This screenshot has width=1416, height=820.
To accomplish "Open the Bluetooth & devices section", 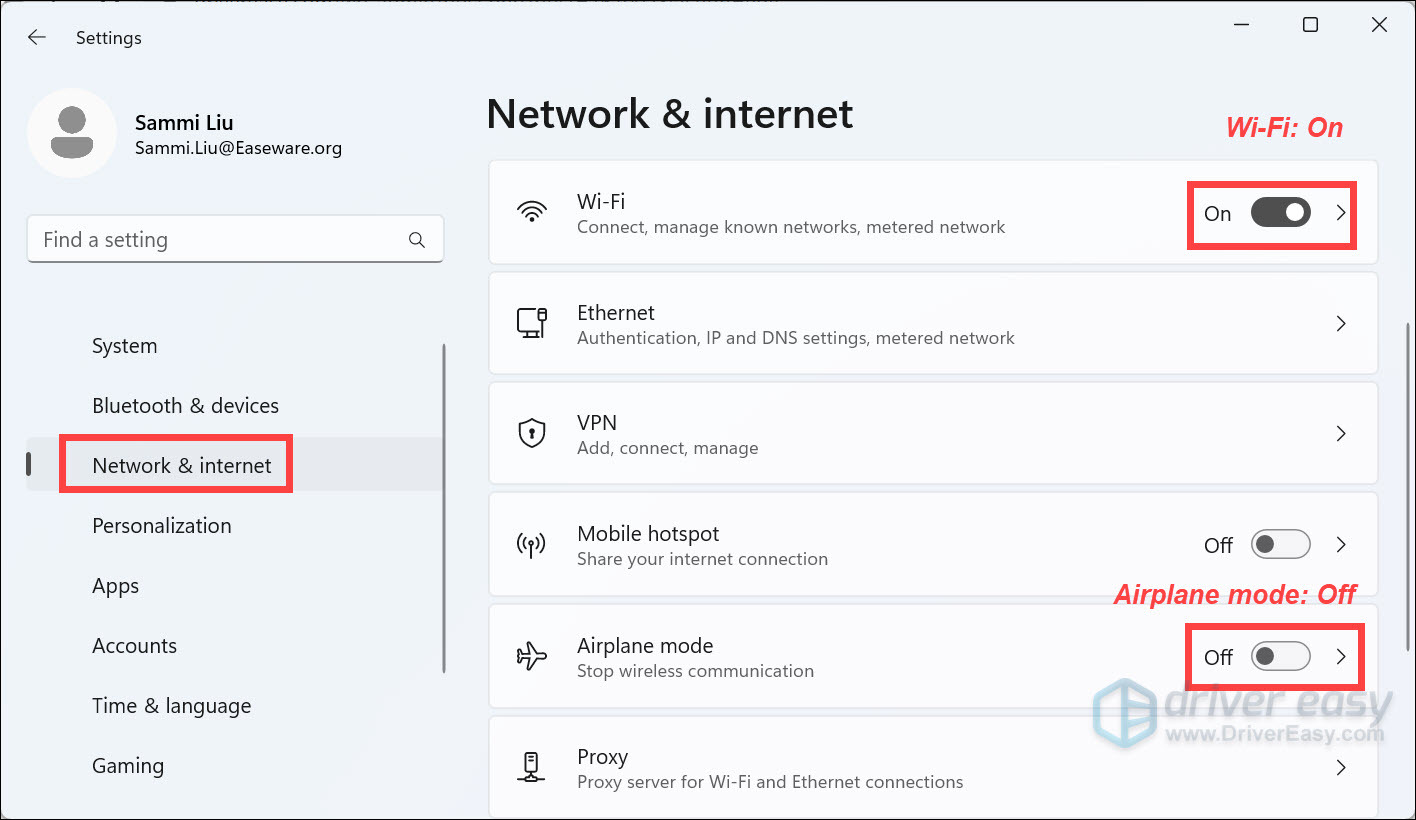I will [x=185, y=406].
